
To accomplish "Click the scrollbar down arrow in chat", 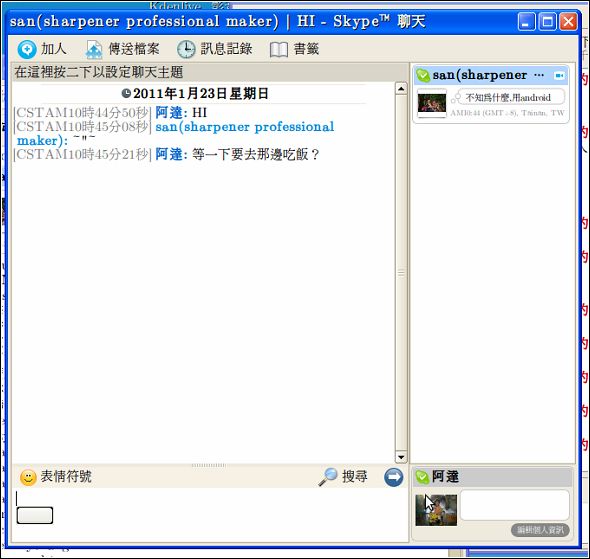I will coord(401,457).
